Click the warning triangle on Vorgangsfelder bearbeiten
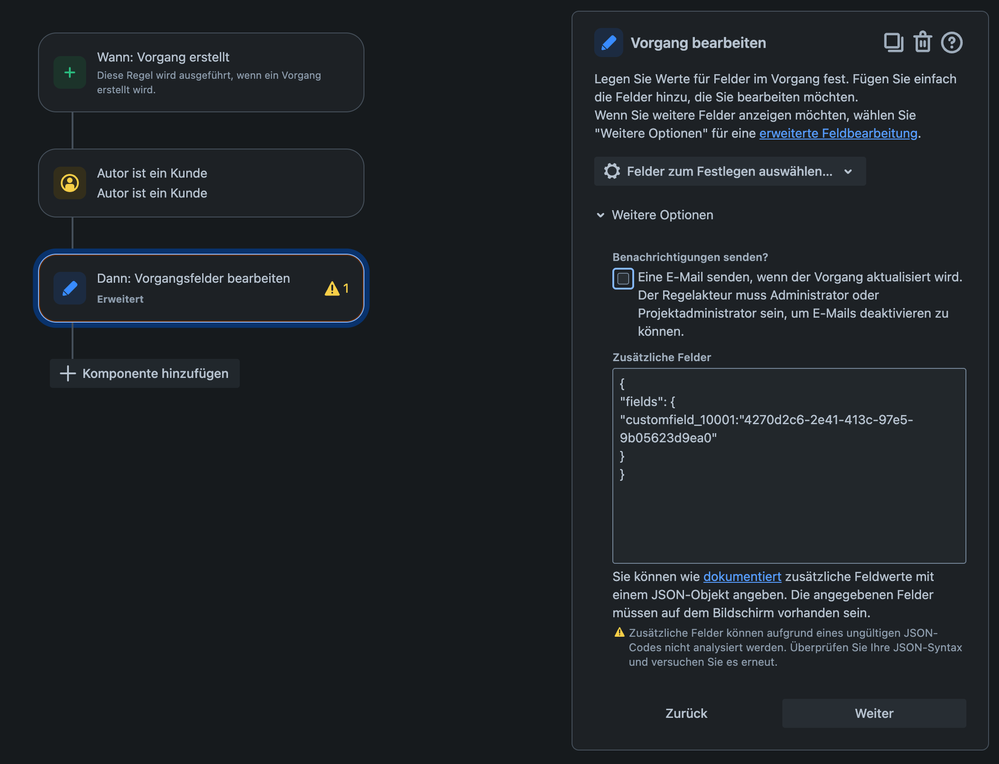 pos(332,289)
